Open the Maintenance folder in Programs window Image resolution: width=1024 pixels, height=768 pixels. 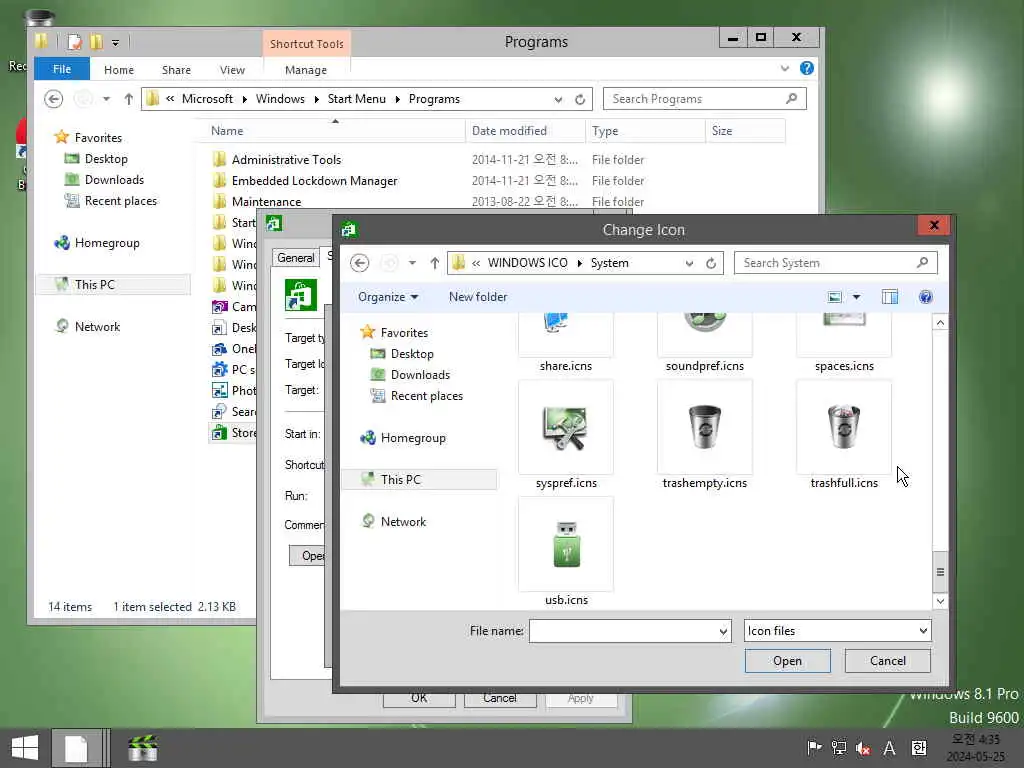[266, 202]
